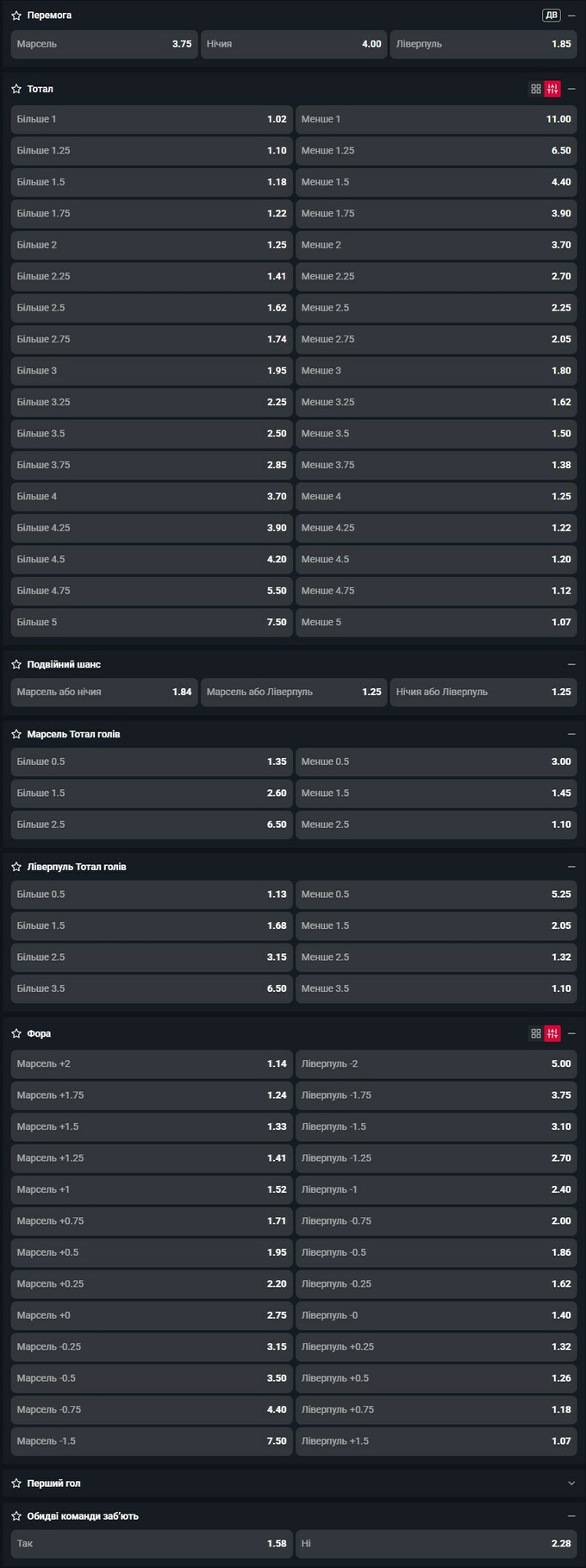Image resolution: width=586 pixels, height=1568 pixels.
Task: Choose Так for both teams to score
Action: tap(152, 1543)
